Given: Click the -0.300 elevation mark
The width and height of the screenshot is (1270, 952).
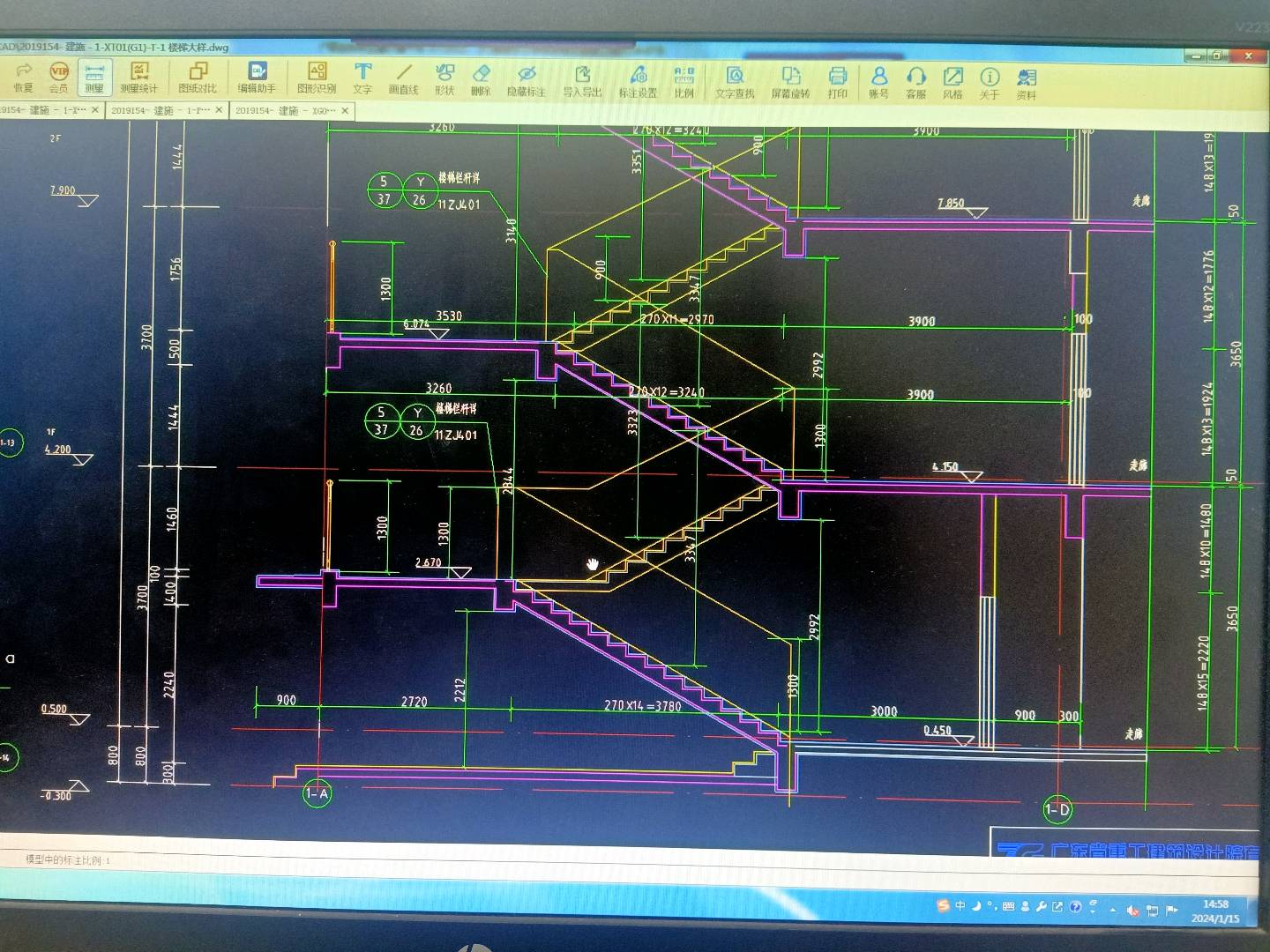Looking at the screenshot, I should (56, 796).
